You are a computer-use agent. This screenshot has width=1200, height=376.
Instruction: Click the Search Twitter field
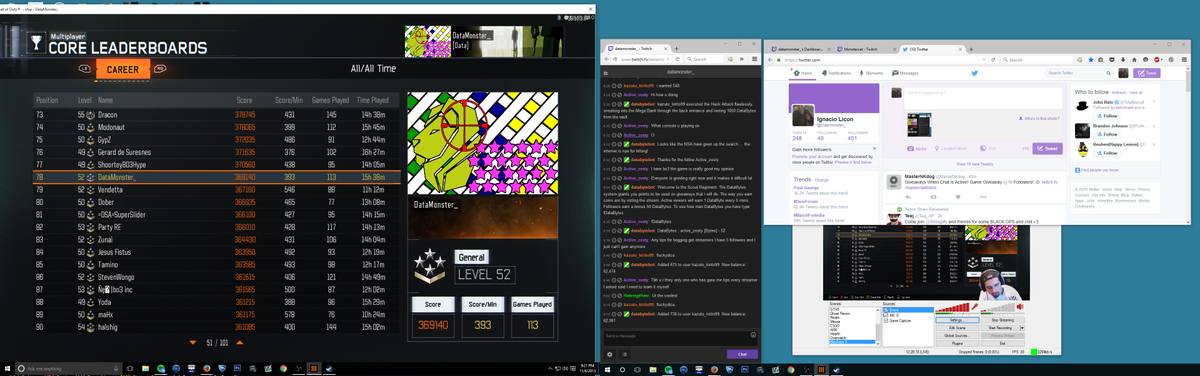(1079, 73)
